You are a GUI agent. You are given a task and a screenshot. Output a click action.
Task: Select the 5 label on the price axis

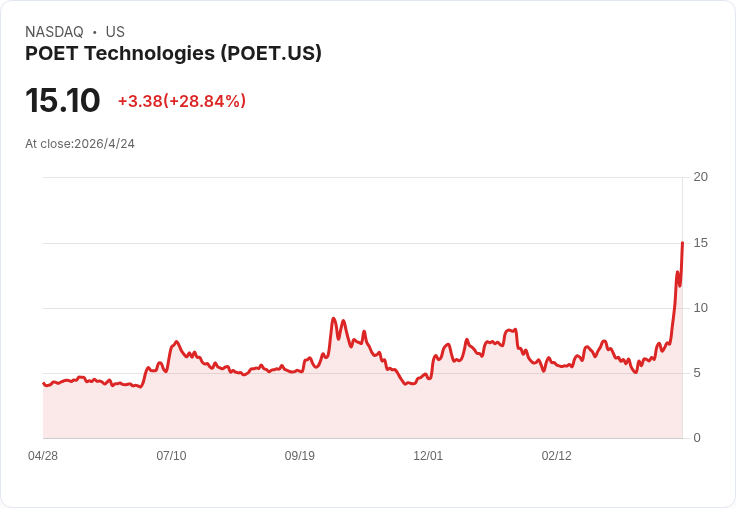(x=697, y=373)
